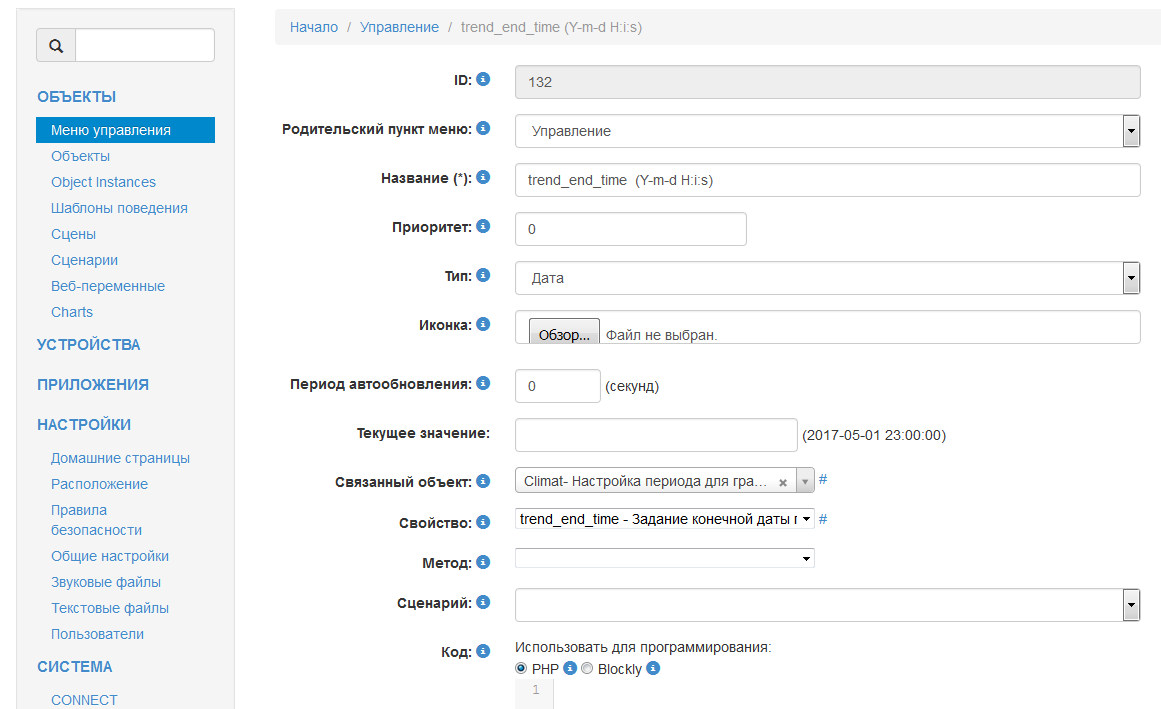The height and width of the screenshot is (709, 1161).
Task: Click info icon beside Приоритет label
Action: [483, 227]
